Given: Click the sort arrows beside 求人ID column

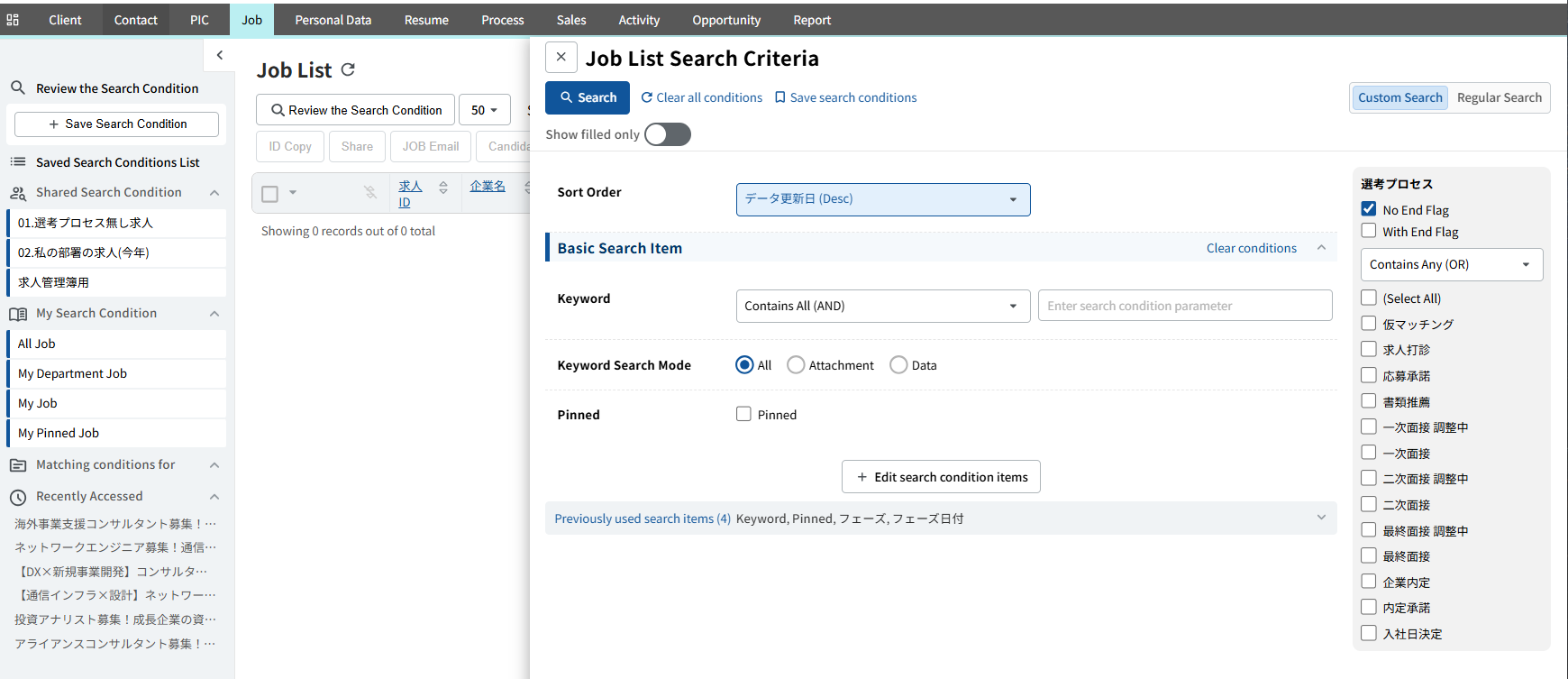Looking at the screenshot, I should click(x=443, y=188).
